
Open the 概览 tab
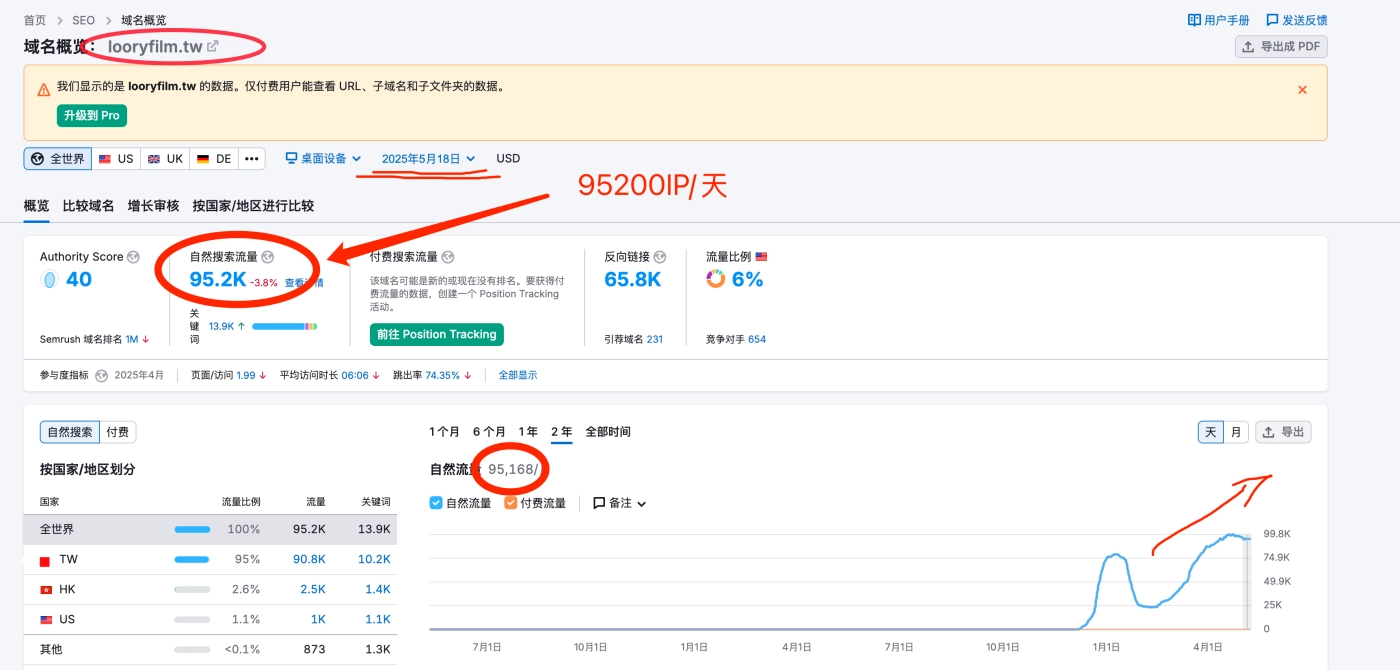[37, 206]
